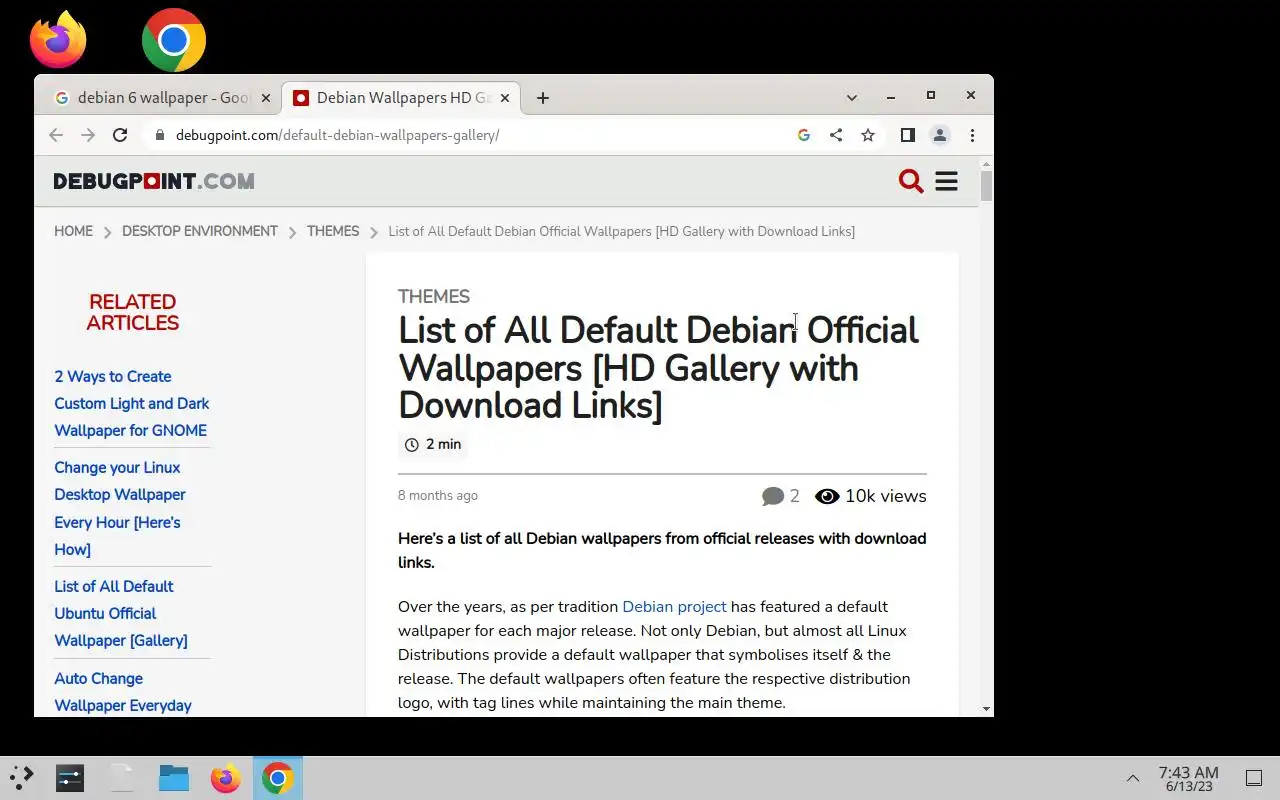Screen dimensions: 1280x800
Task: Toggle the browser side panel
Action: tap(908, 135)
